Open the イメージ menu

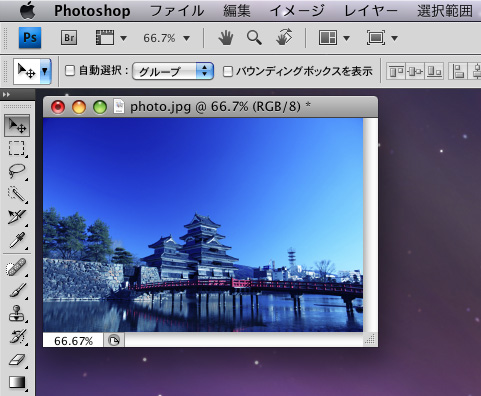(297, 11)
